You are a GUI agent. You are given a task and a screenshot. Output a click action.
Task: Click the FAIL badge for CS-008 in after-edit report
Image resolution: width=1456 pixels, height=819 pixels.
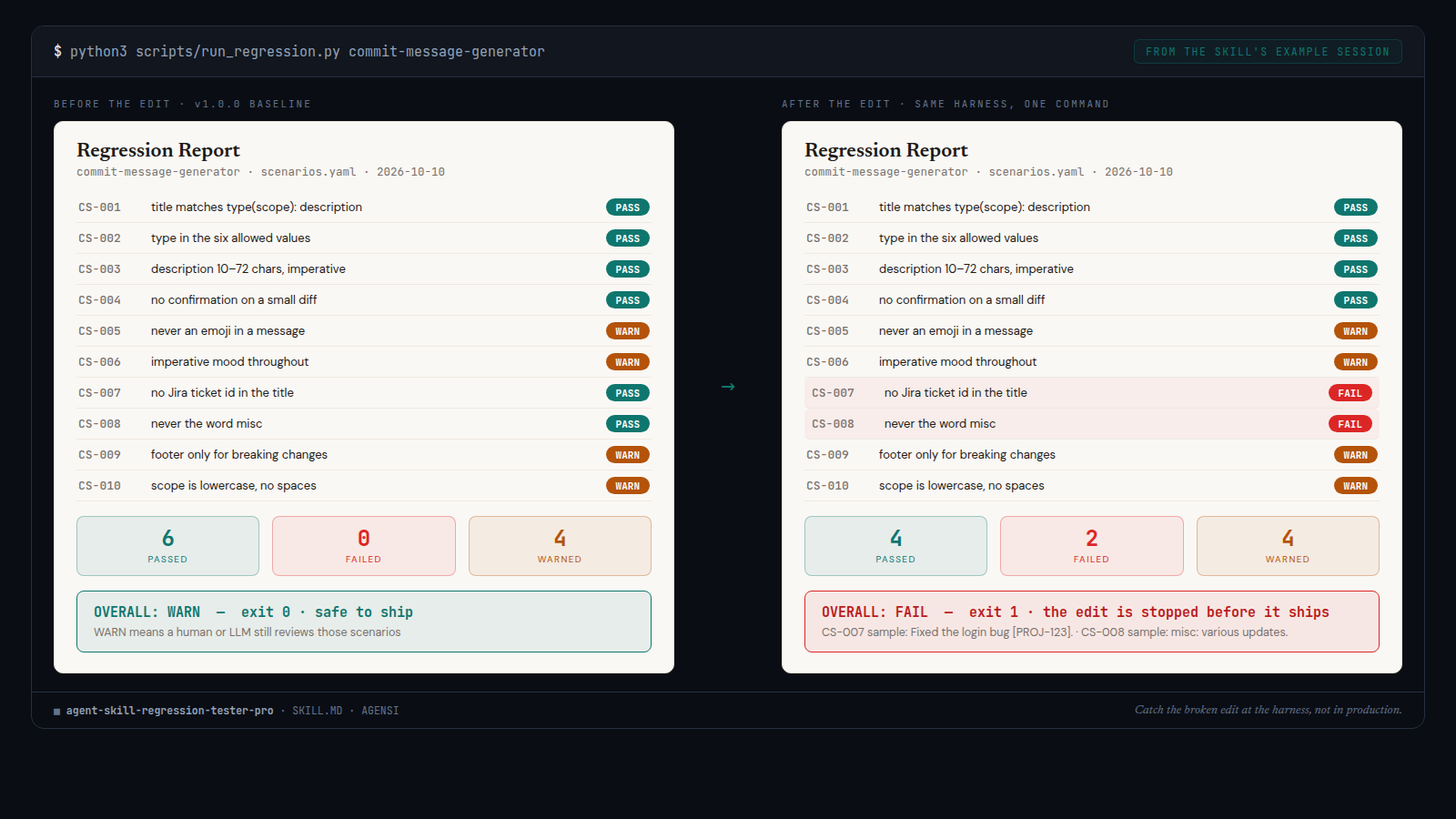pos(1350,424)
